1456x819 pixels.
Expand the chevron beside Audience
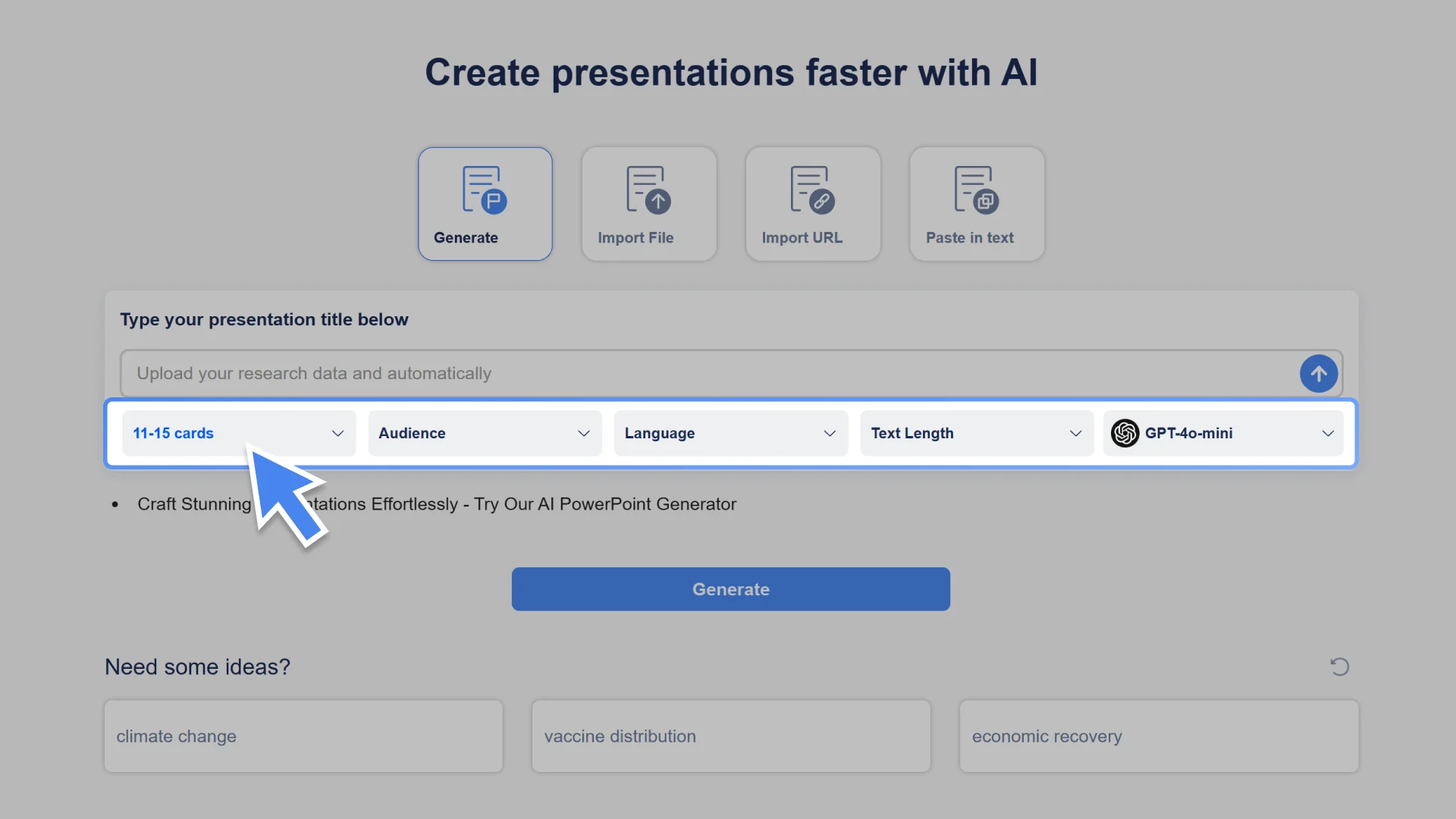point(584,433)
